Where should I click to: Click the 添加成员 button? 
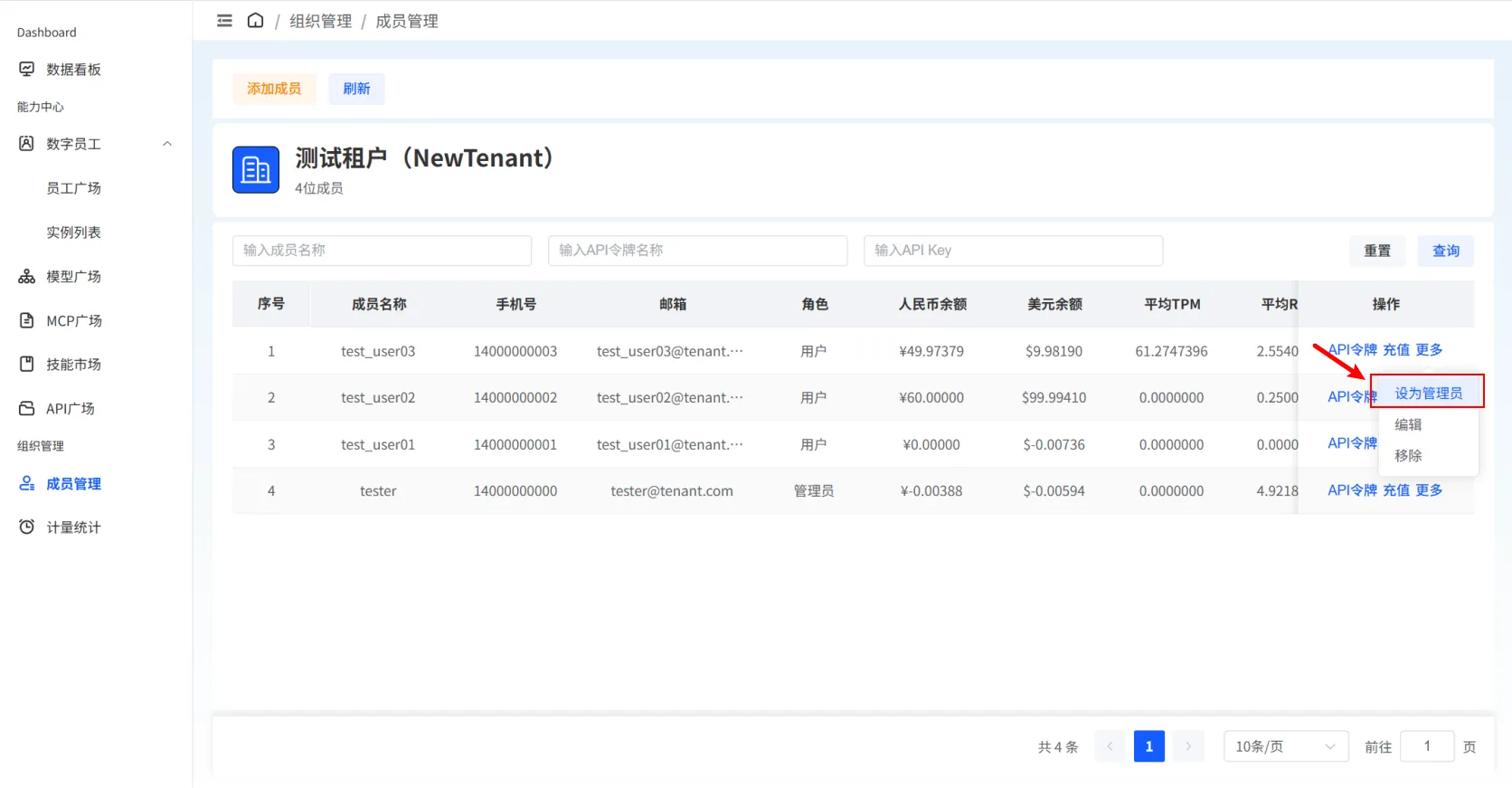coord(274,89)
